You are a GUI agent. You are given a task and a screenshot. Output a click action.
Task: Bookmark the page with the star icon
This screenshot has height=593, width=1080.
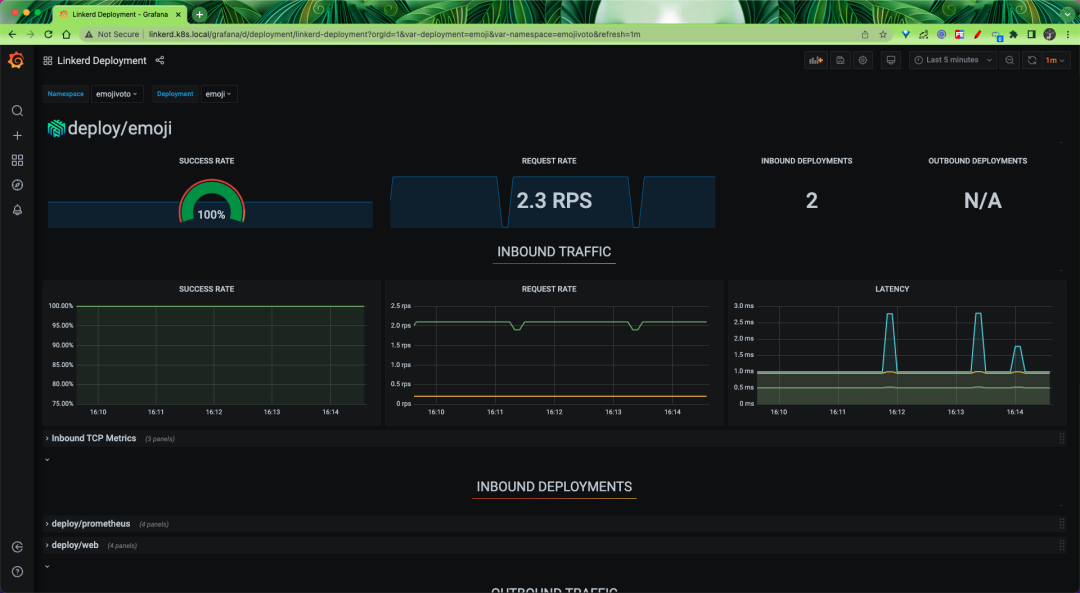(x=883, y=34)
